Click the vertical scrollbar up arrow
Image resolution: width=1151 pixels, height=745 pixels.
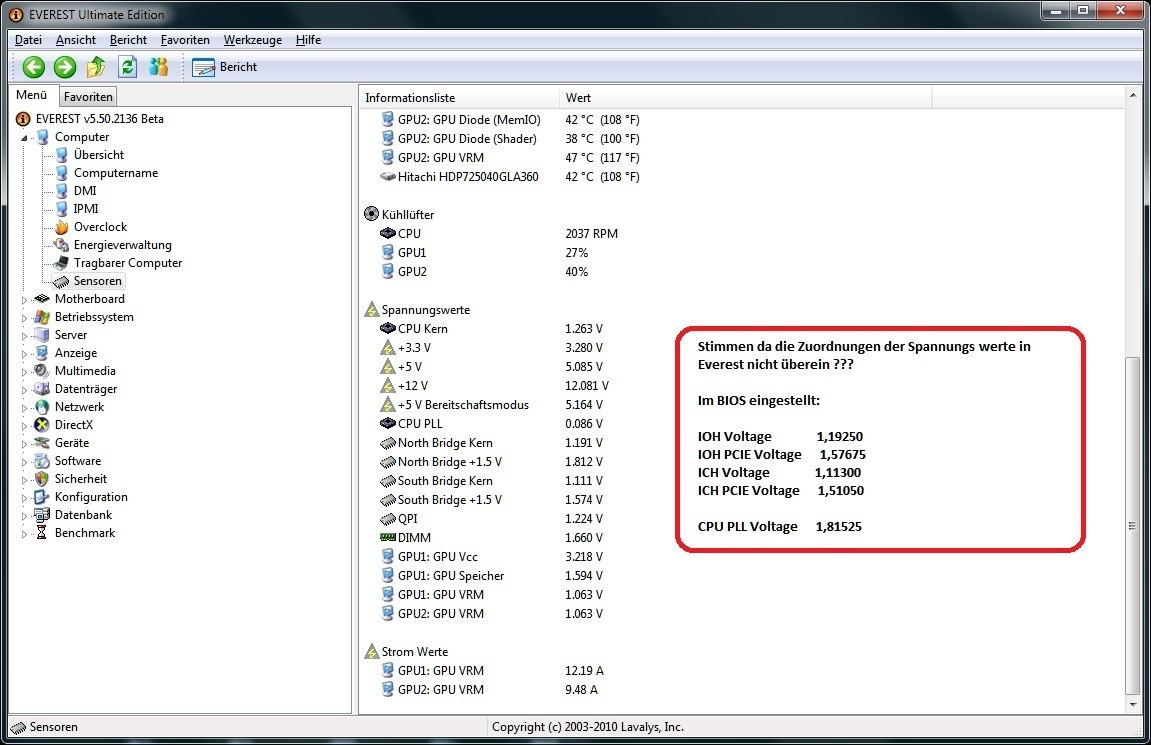tap(1132, 95)
